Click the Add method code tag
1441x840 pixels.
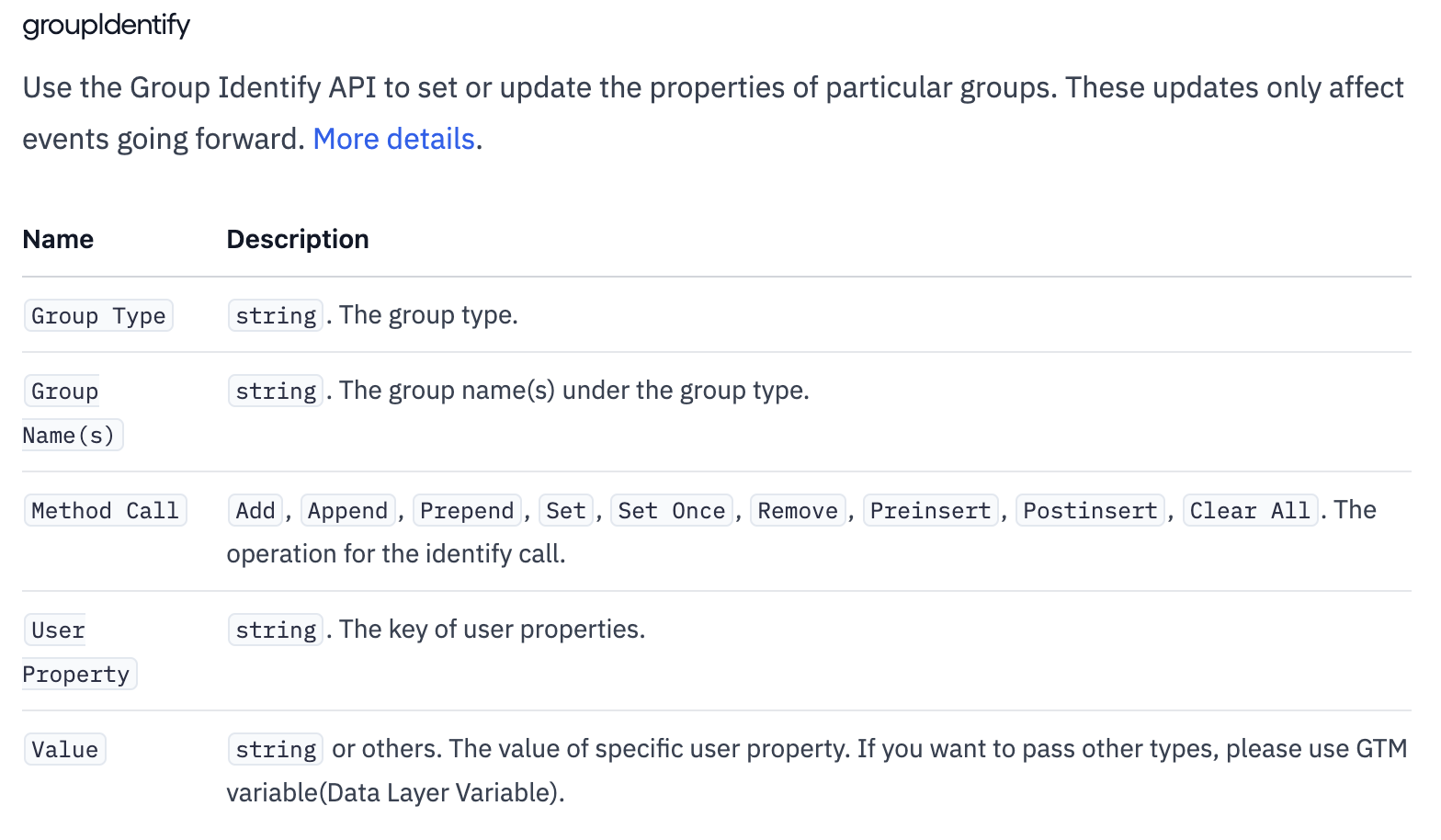click(255, 511)
